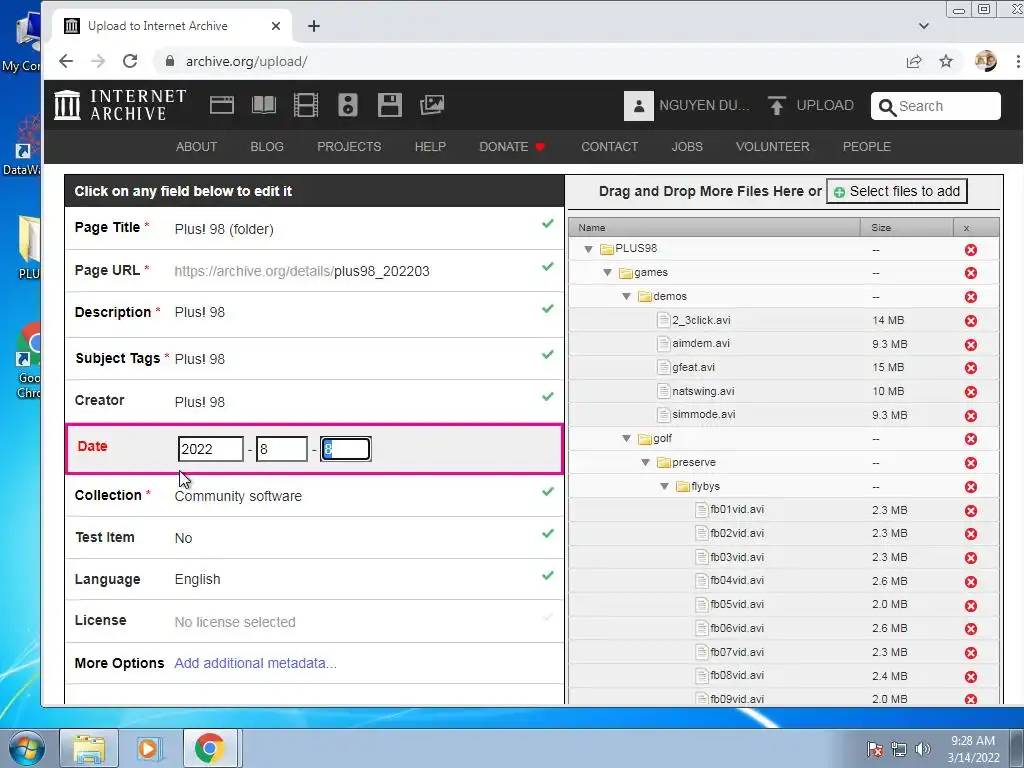Screen dimensions: 1024x768
Task: Click the Internet Archive logo
Action: point(120,104)
